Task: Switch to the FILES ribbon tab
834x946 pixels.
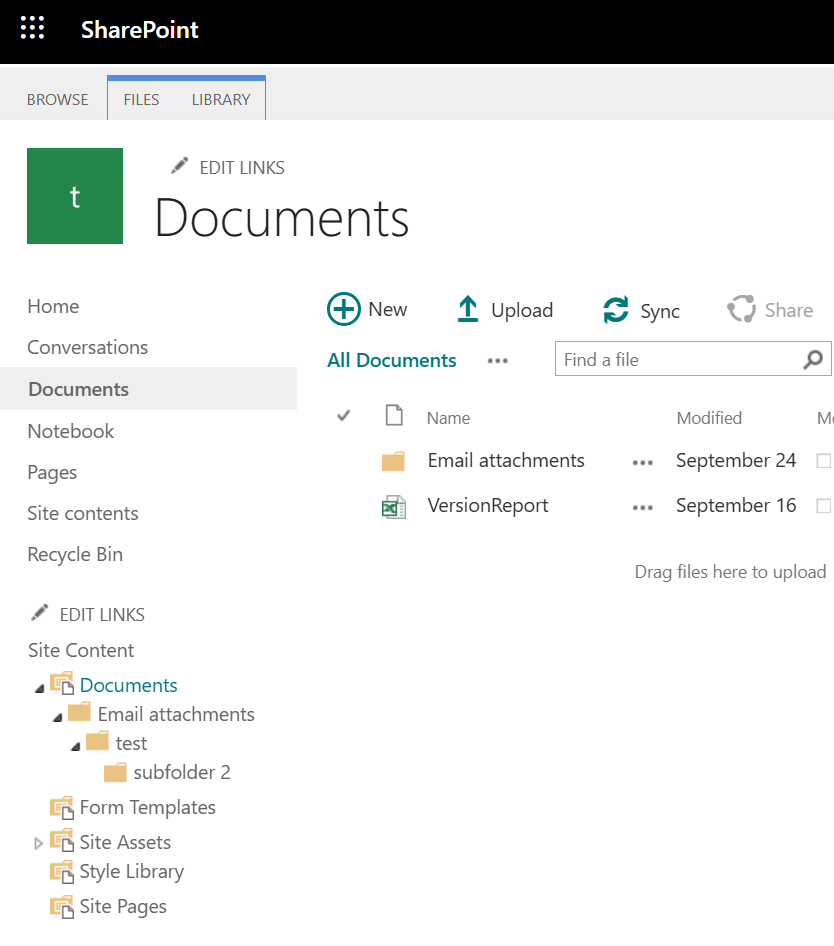Action: pyautogui.click(x=141, y=100)
